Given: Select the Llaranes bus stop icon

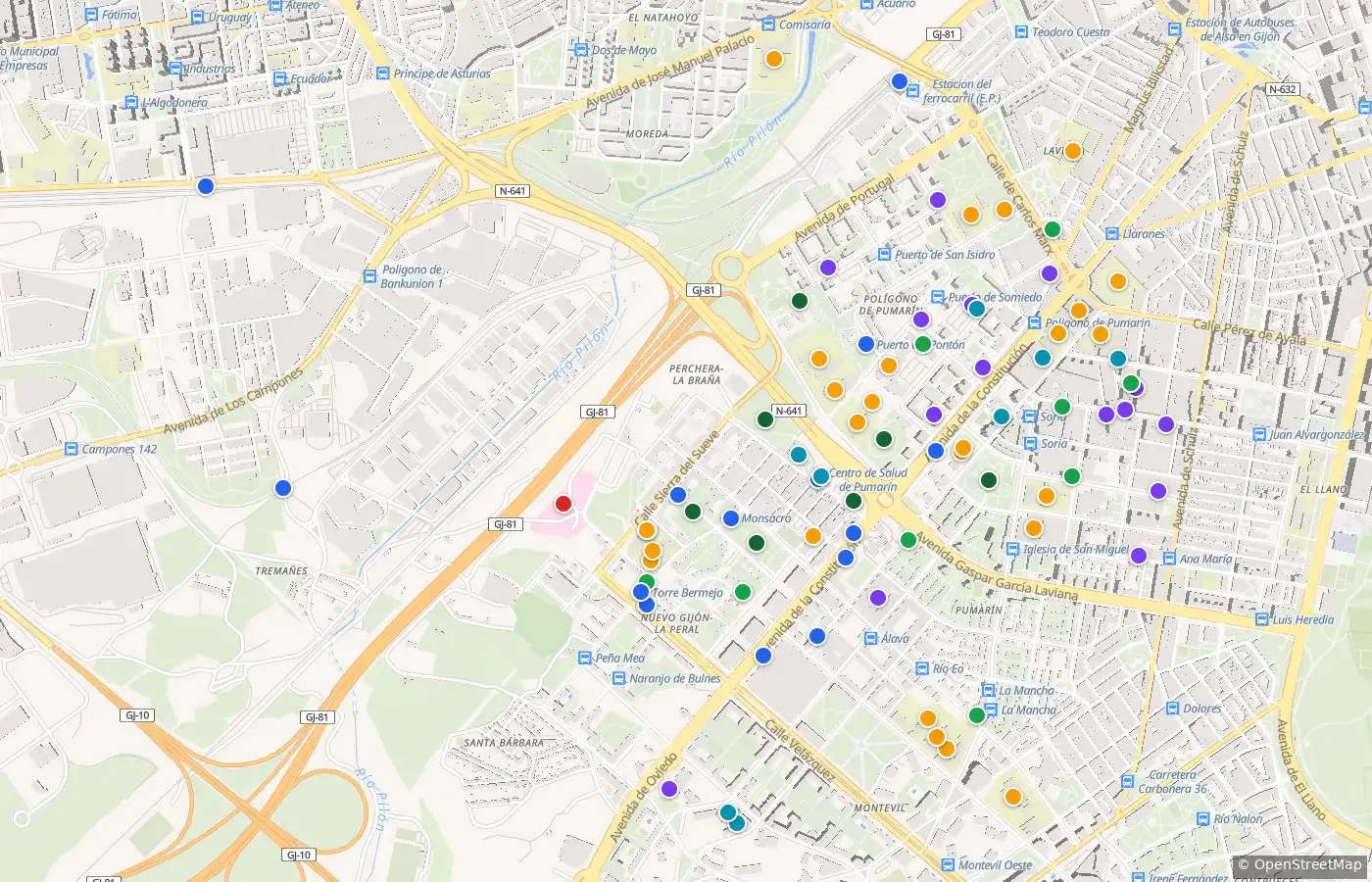Looking at the screenshot, I should click(x=1112, y=234).
